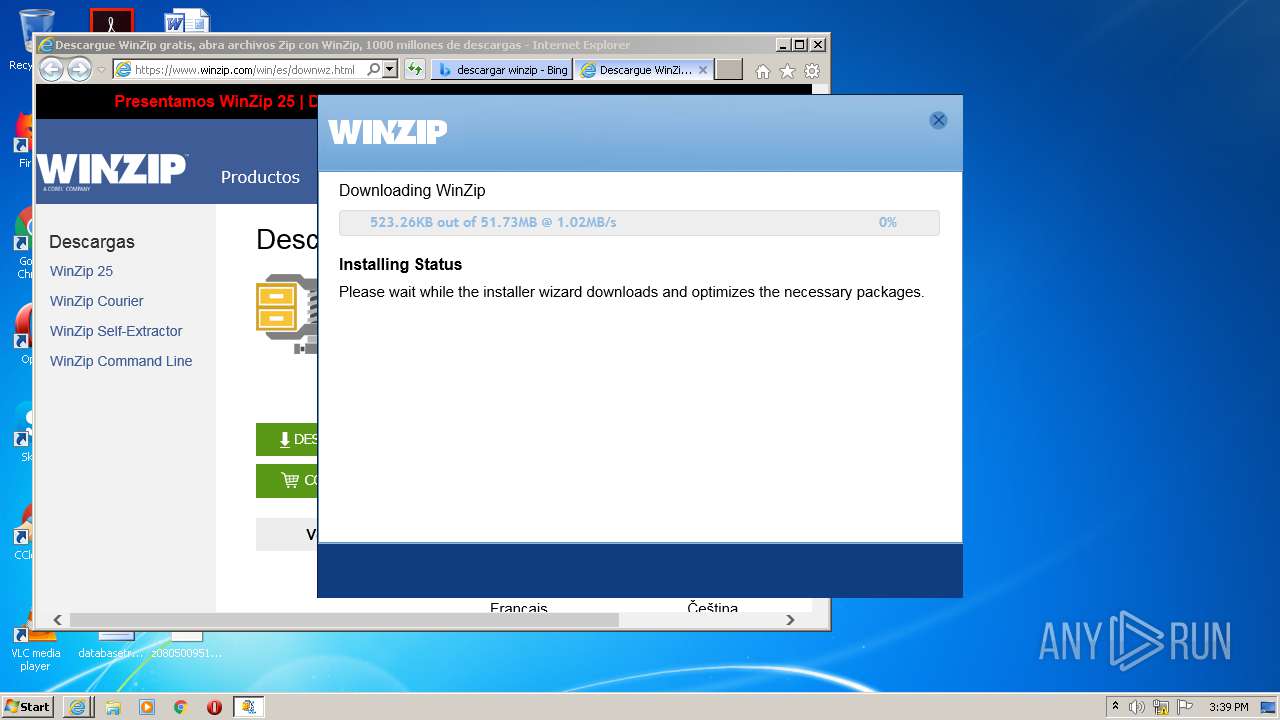Switch to the 'Descargue WinZi...' tab
1280x720 pixels.
pos(644,69)
